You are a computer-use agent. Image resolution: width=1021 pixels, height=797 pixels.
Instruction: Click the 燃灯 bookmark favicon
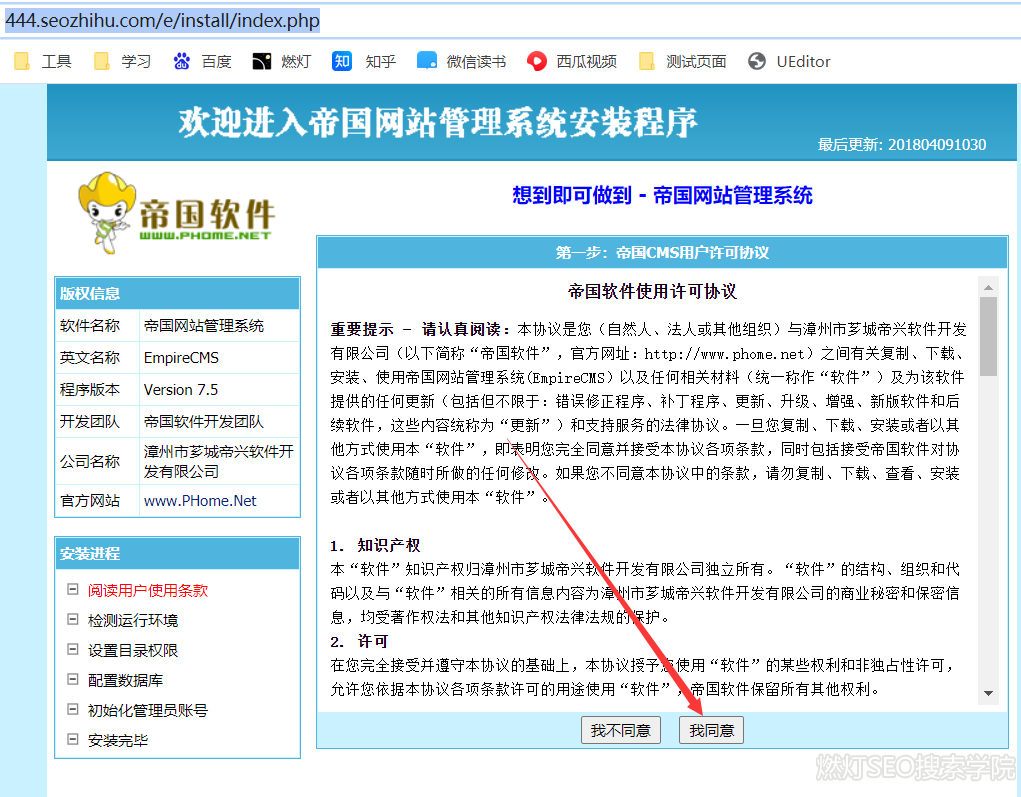click(262, 61)
